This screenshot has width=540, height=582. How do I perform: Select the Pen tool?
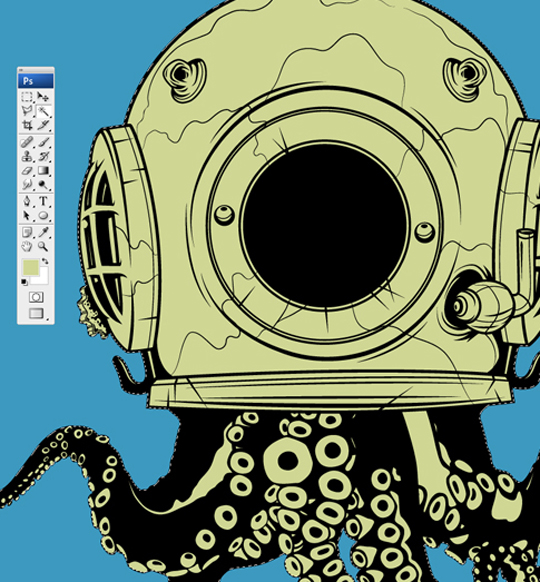tap(27, 202)
